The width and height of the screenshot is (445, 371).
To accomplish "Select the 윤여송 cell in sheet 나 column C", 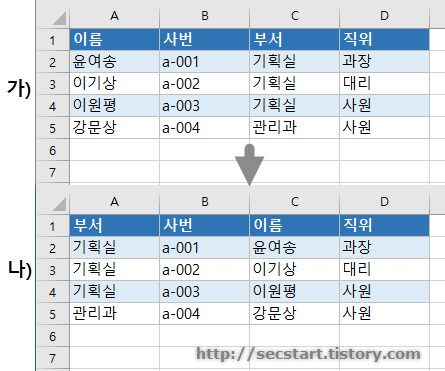I will coord(294,247).
